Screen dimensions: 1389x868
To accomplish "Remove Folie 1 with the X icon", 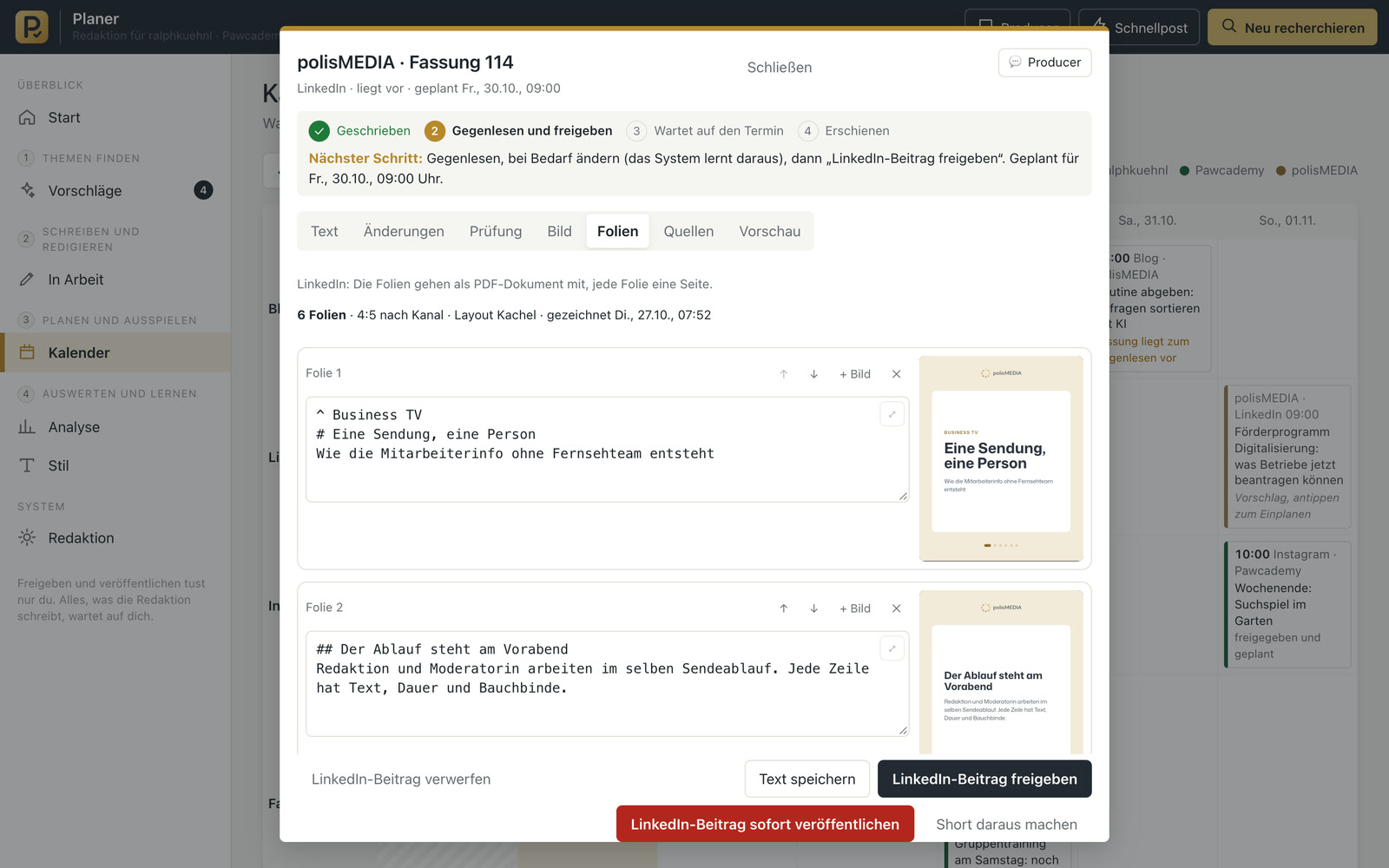I will coord(896,374).
